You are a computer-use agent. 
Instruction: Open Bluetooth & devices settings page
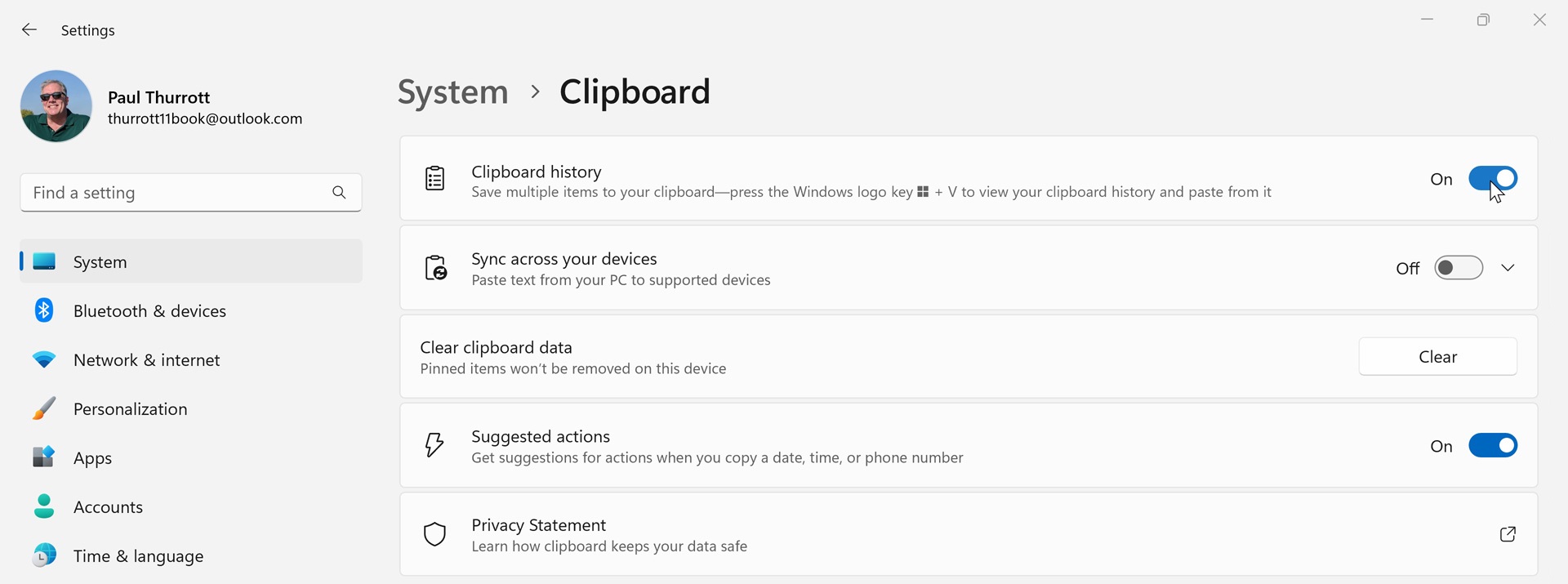149,311
